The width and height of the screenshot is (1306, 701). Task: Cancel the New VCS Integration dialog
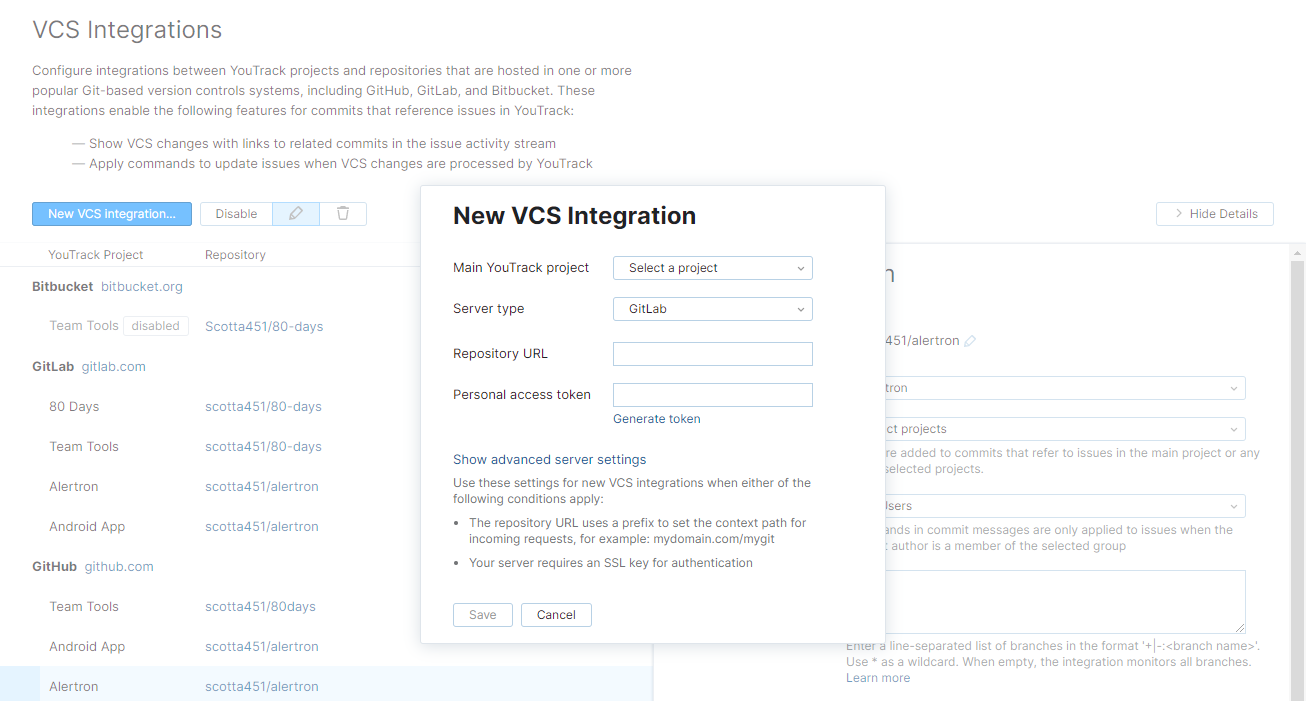tap(556, 614)
